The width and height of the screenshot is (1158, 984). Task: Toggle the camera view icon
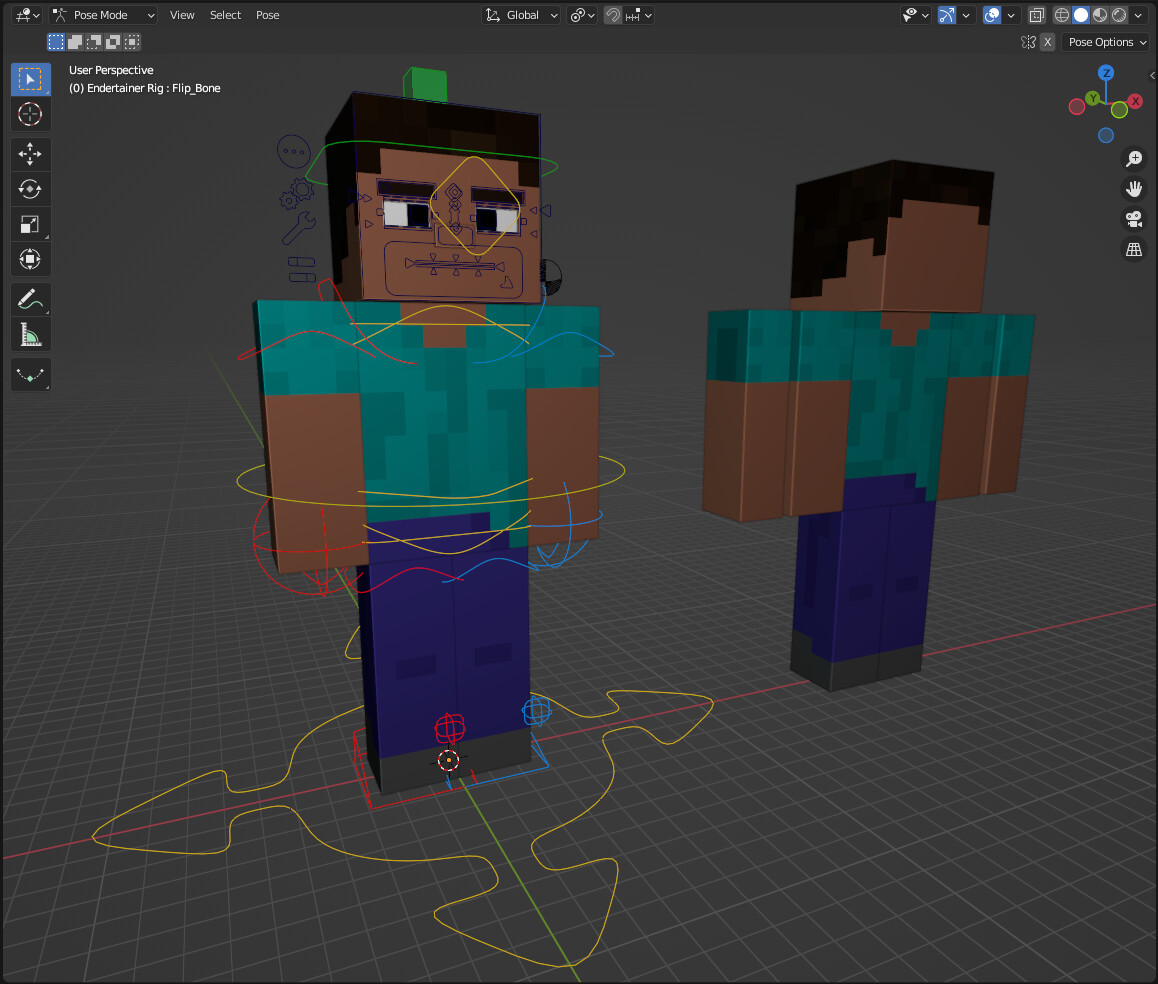1134,219
